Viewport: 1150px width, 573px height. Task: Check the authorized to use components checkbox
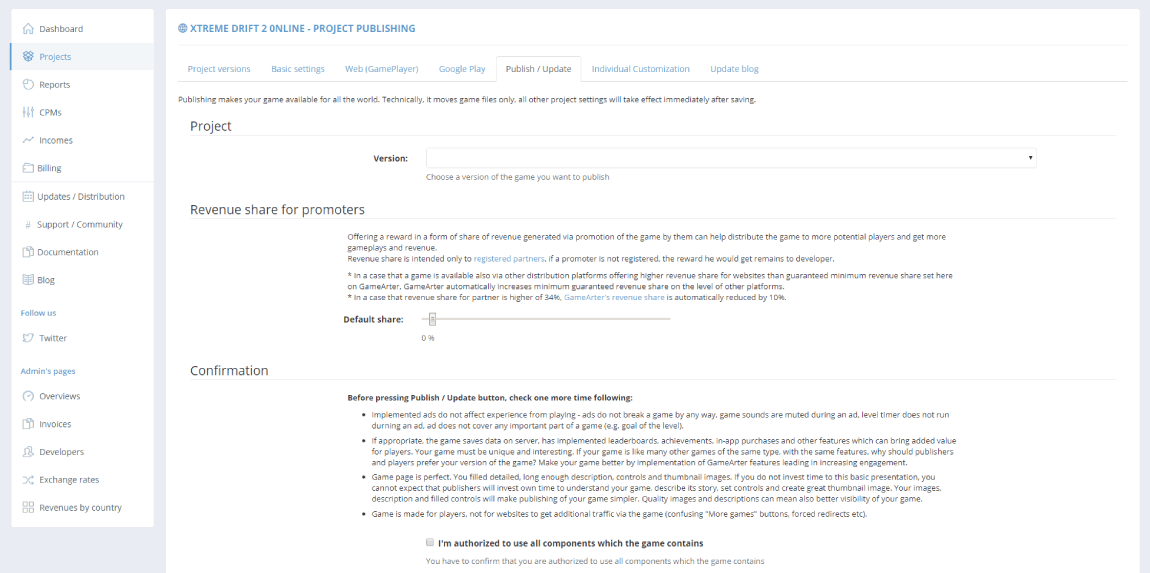tap(430, 543)
